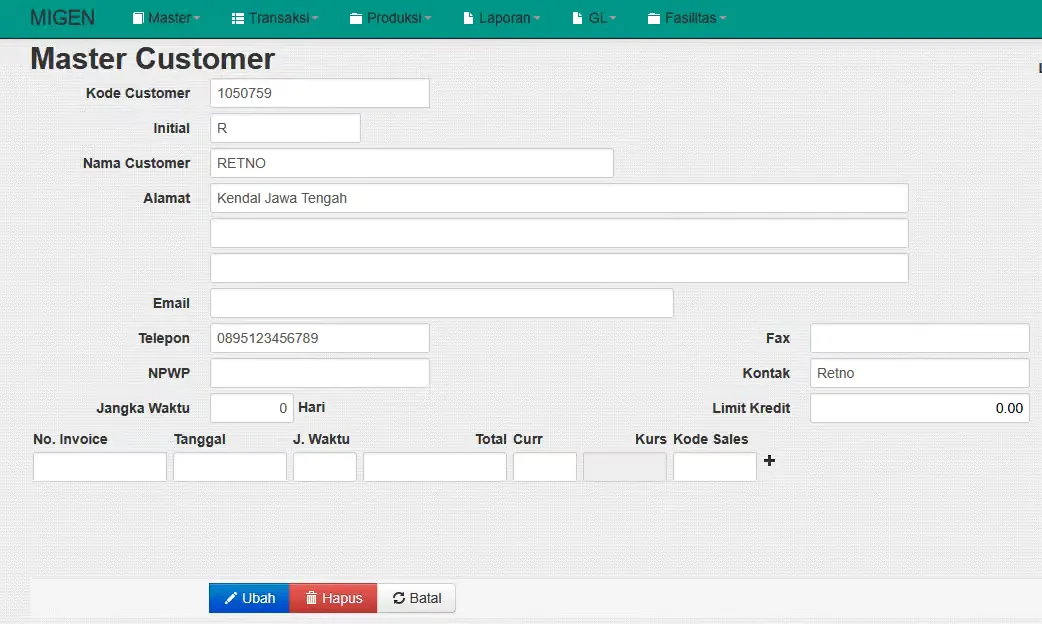Click the Nama Customer field
Screen dimensions: 1042x624
(x=411, y=163)
